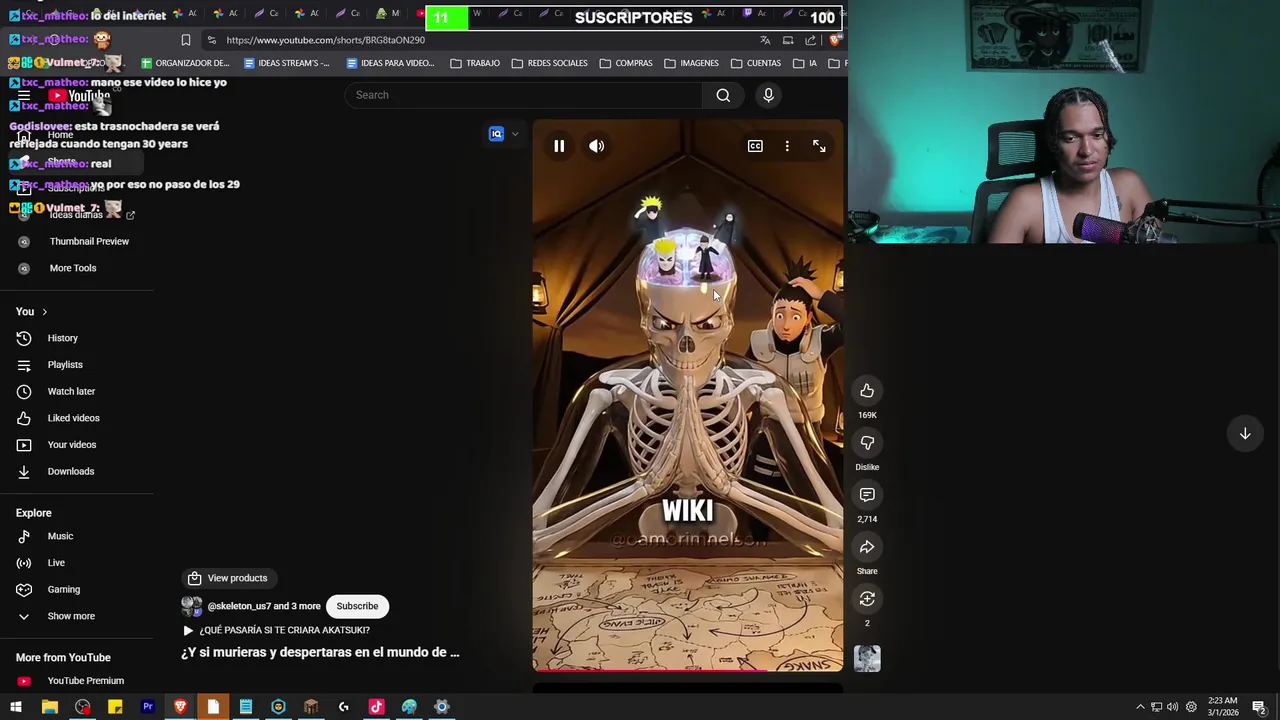Image resolution: width=1280 pixels, height=720 pixels.
Task: Open Windows Start menu
Action: point(16,707)
